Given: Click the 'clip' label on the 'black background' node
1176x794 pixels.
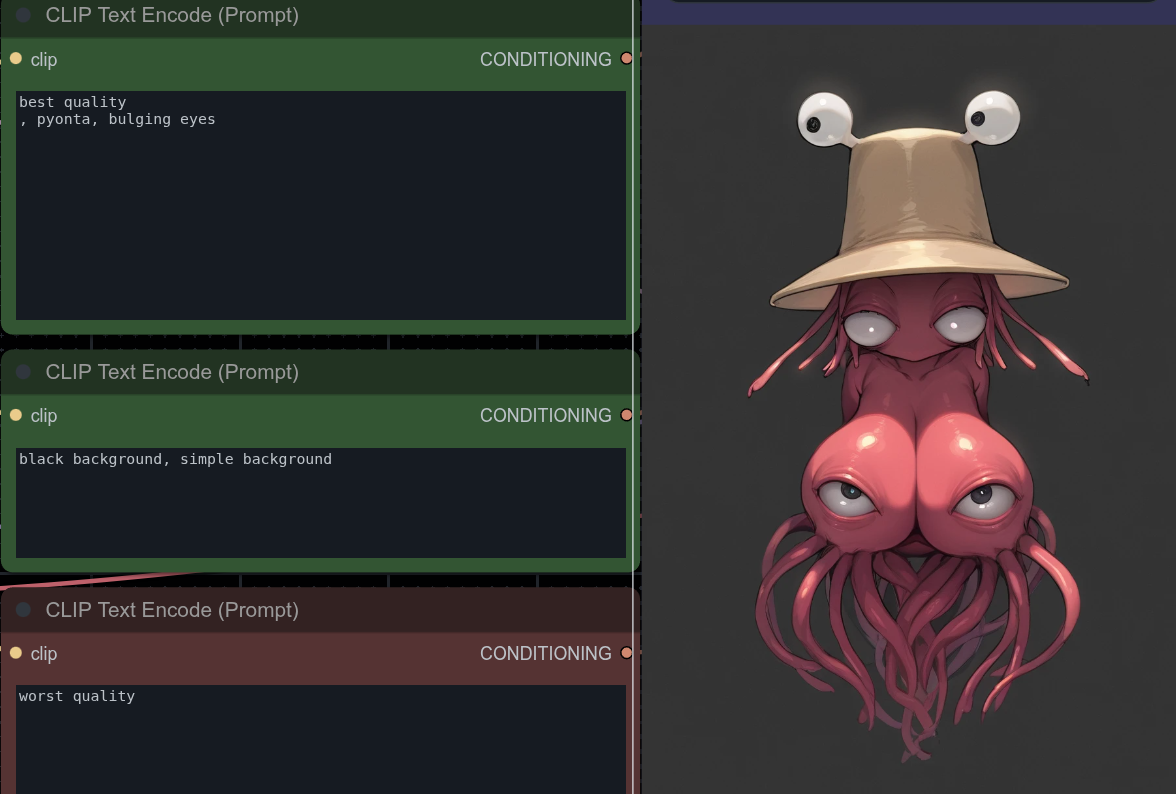Looking at the screenshot, I should click(44, 415).
